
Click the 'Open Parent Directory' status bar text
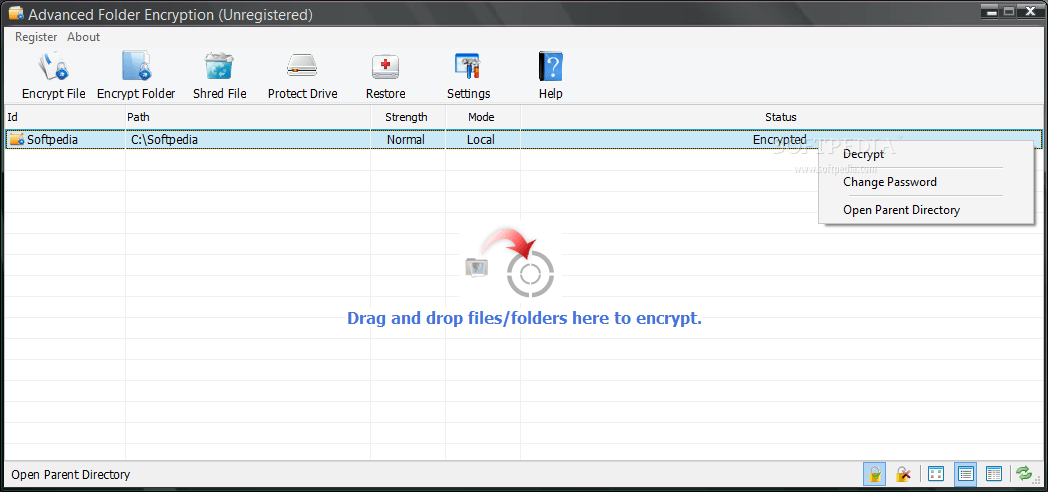pyautogui.click(x=71, y=475)
